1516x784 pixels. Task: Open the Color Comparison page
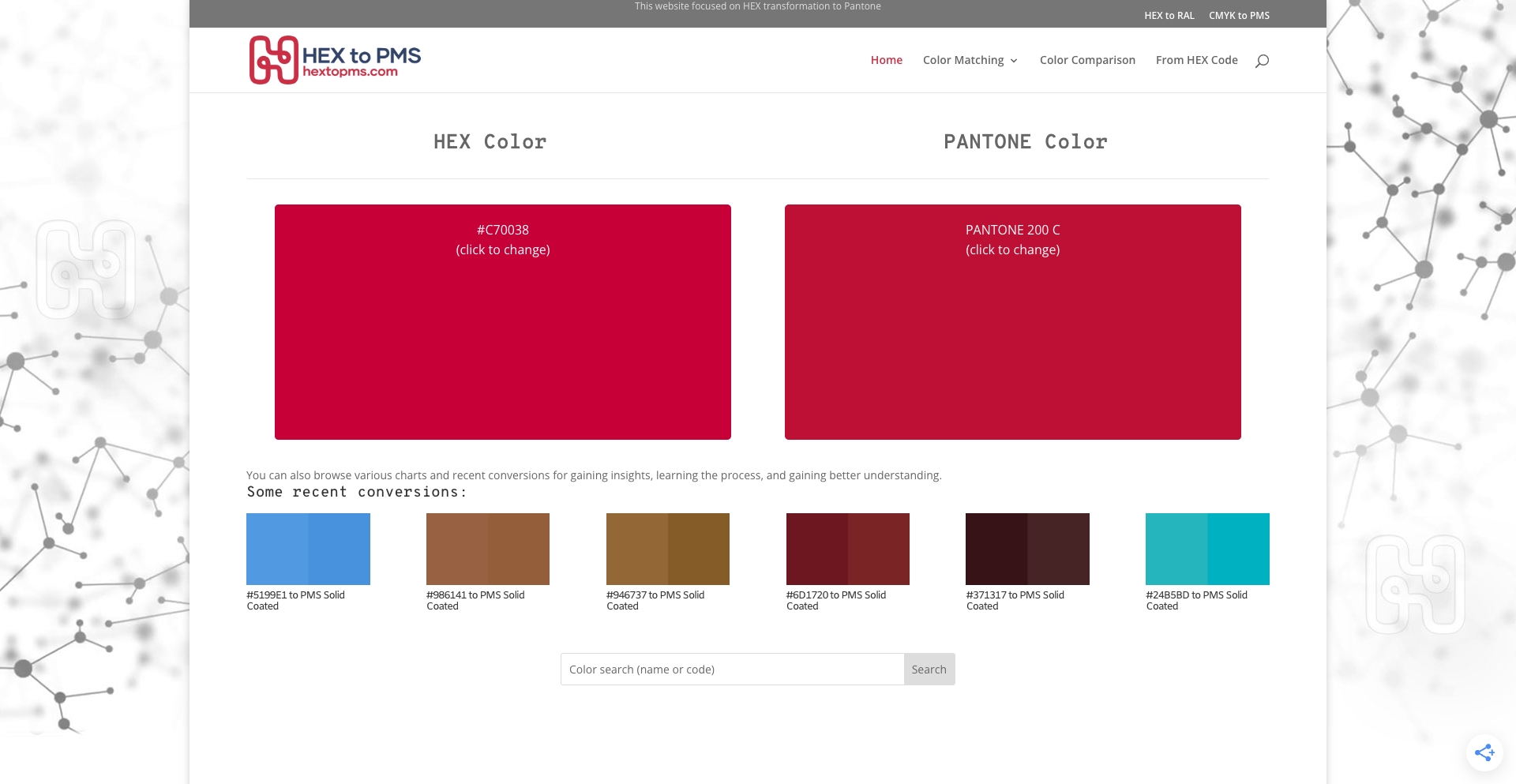1086,60
